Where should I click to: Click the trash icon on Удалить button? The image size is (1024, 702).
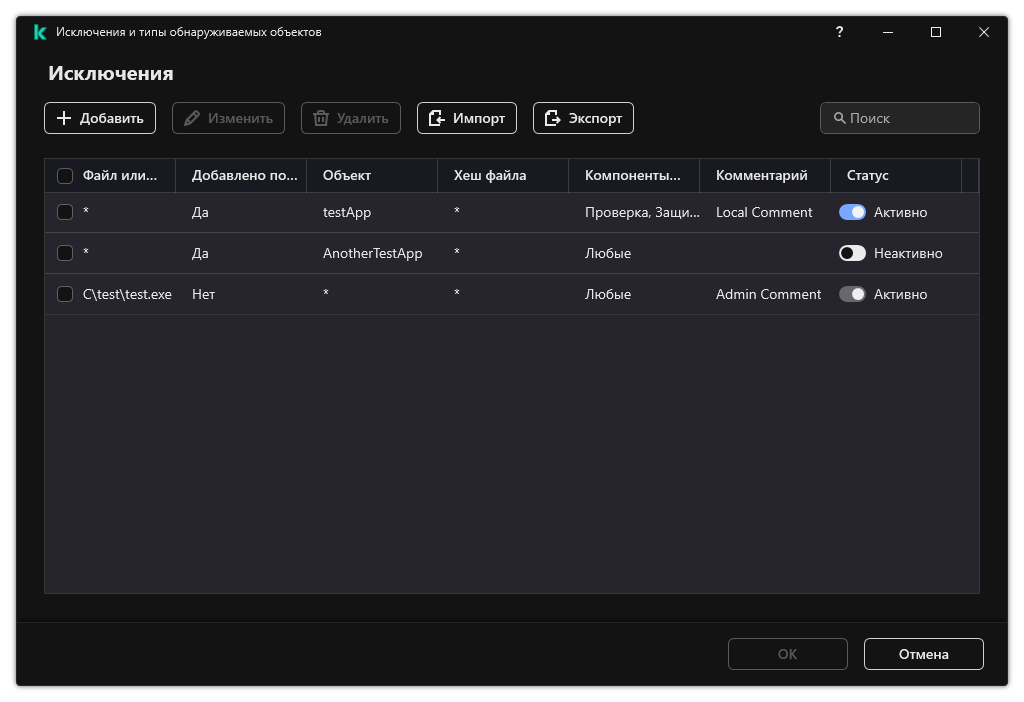point(321,118)
